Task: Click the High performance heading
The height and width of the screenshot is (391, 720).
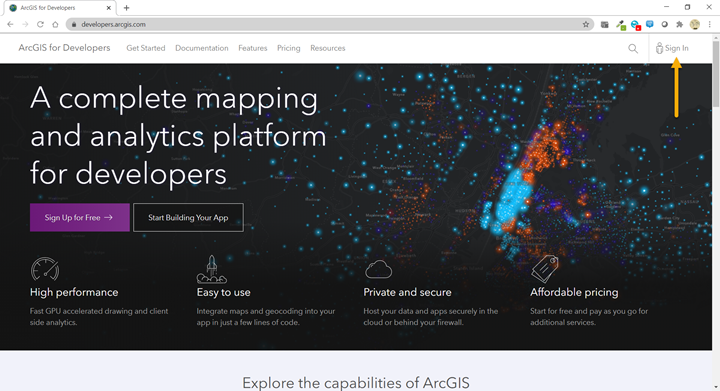Action: 74,292
